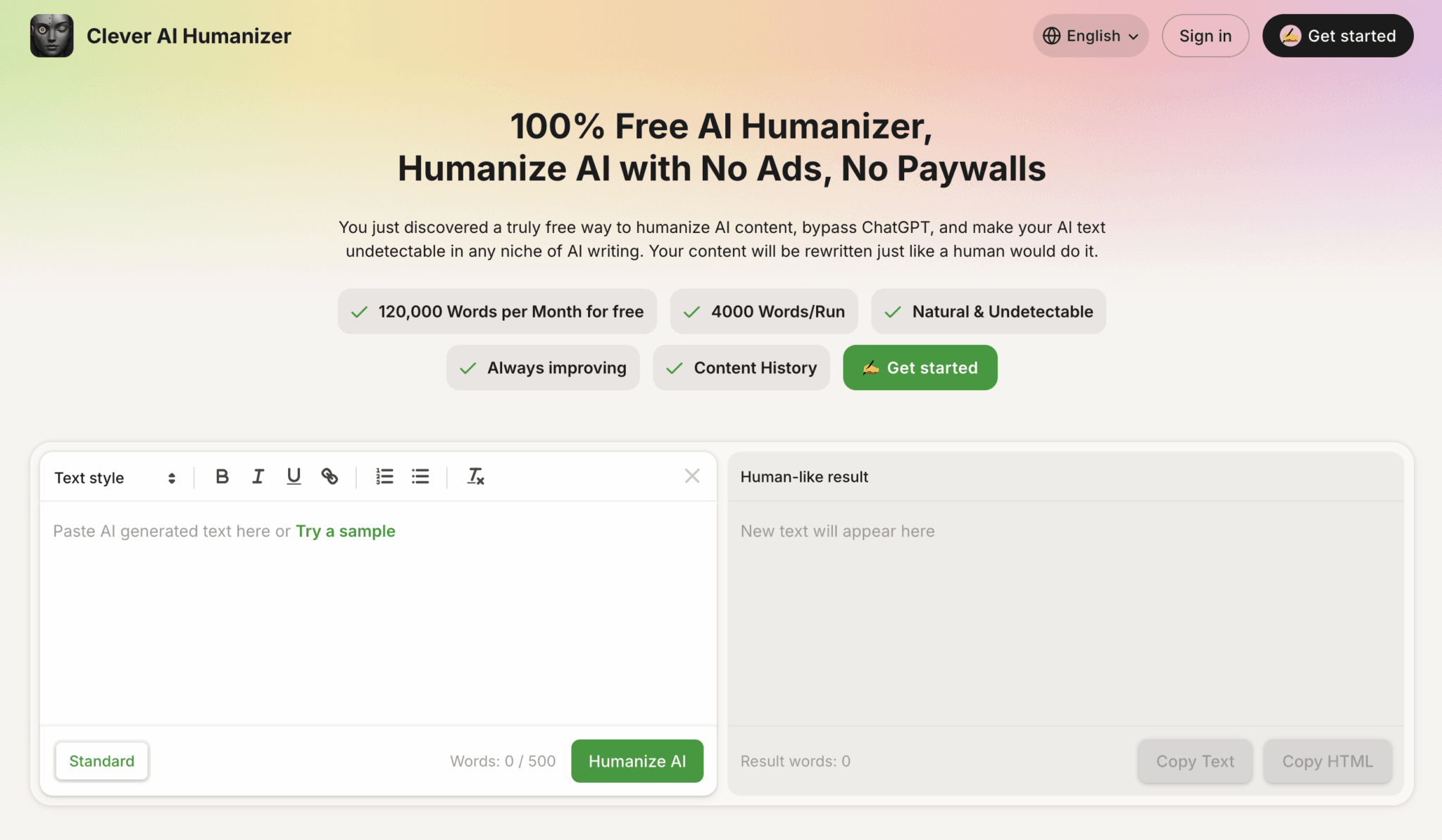The width and height of the screenshot is (1442, 840).
Task: Click the Copy Text button
Action: click(1195, 761)
